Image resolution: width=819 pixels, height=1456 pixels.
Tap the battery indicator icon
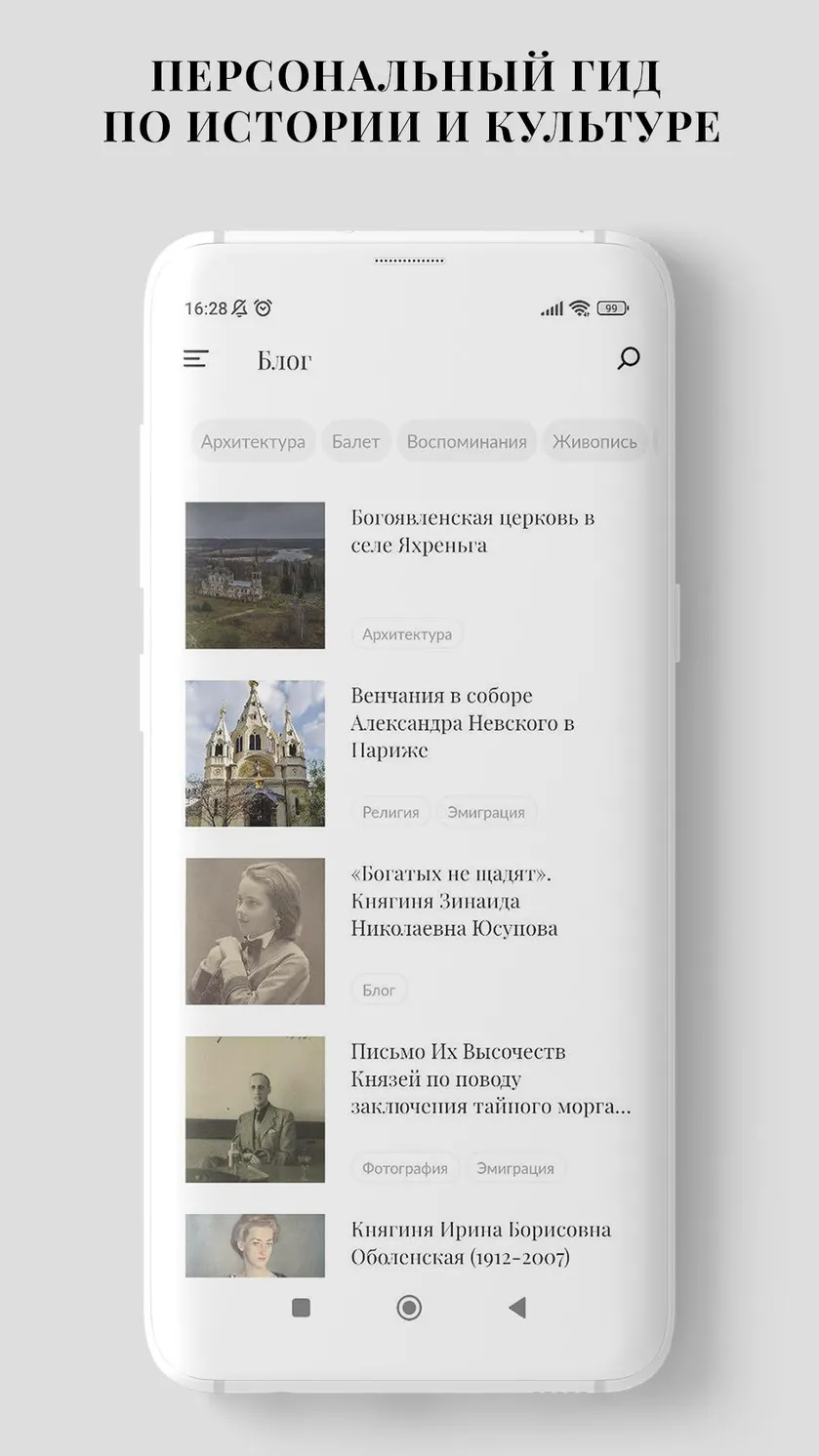click(612, 308)
